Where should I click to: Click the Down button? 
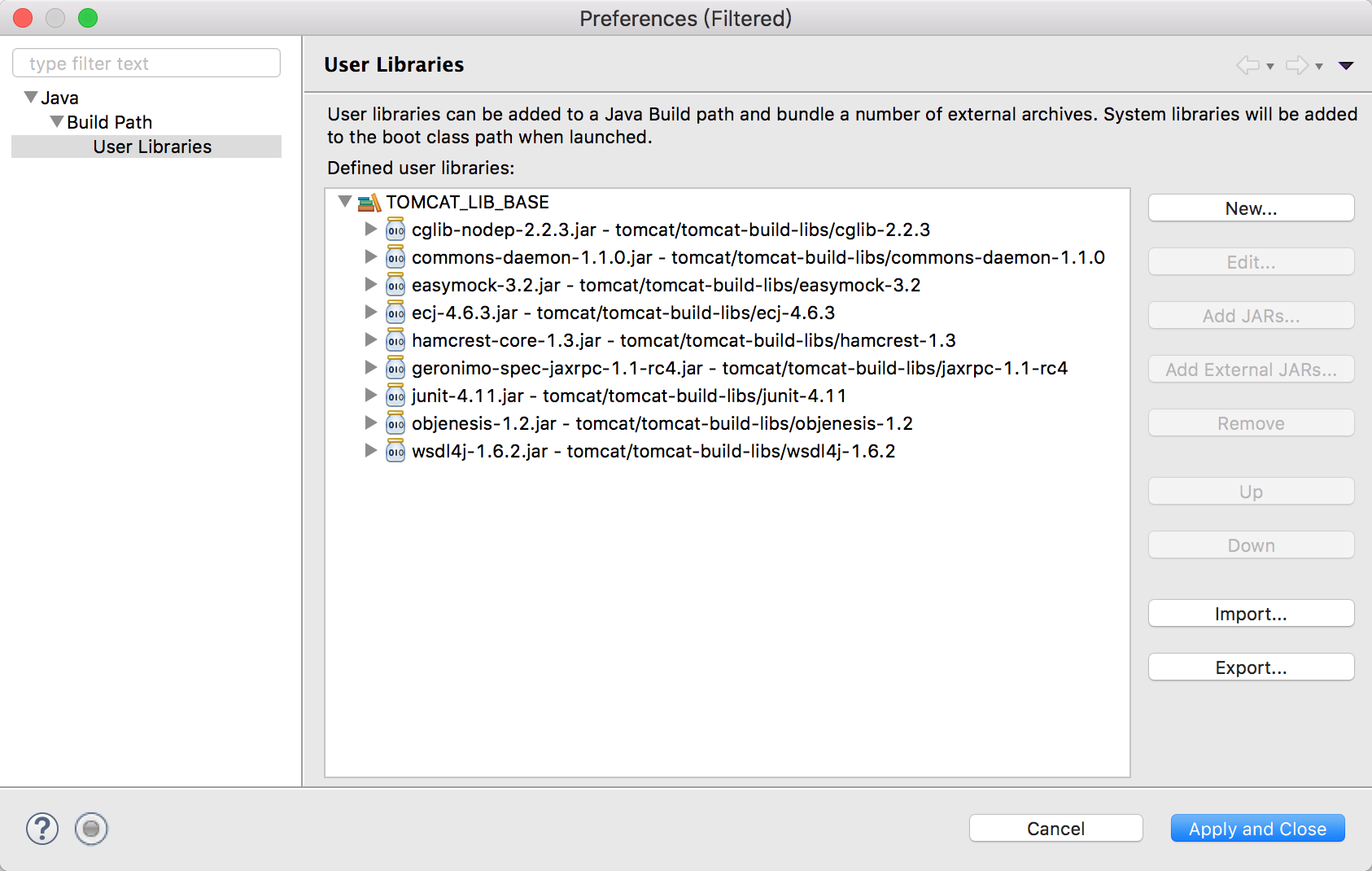[1252, 545]
